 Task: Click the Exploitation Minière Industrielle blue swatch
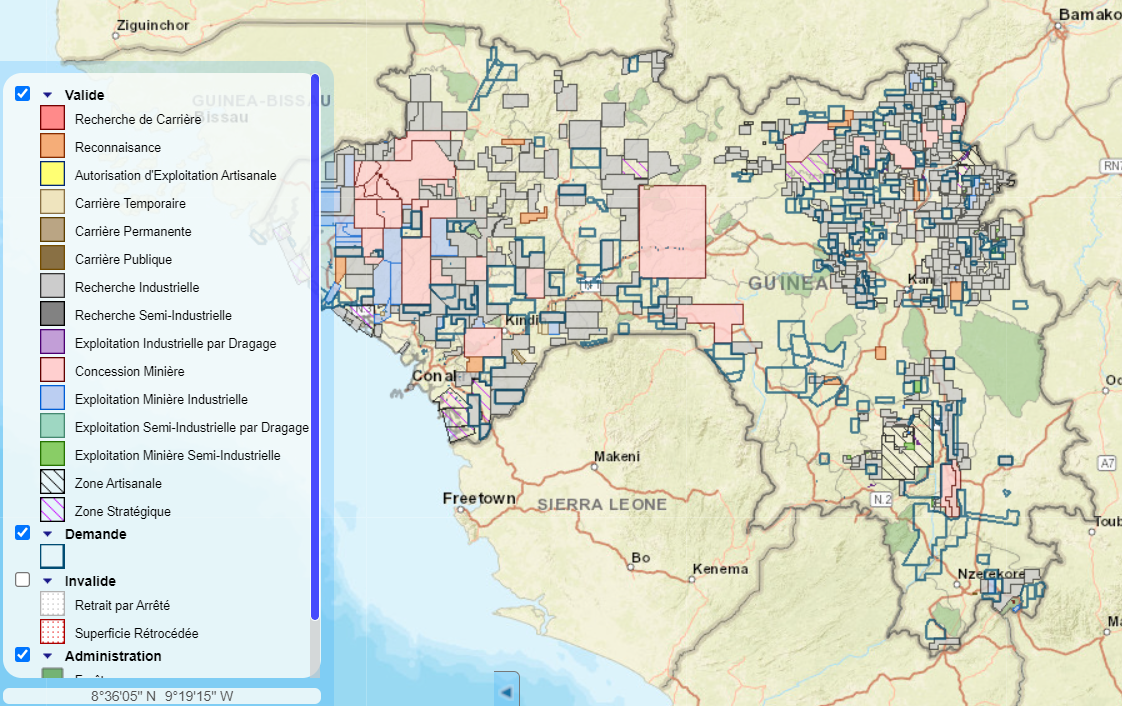pyautogui.click(x=52, y=398)
